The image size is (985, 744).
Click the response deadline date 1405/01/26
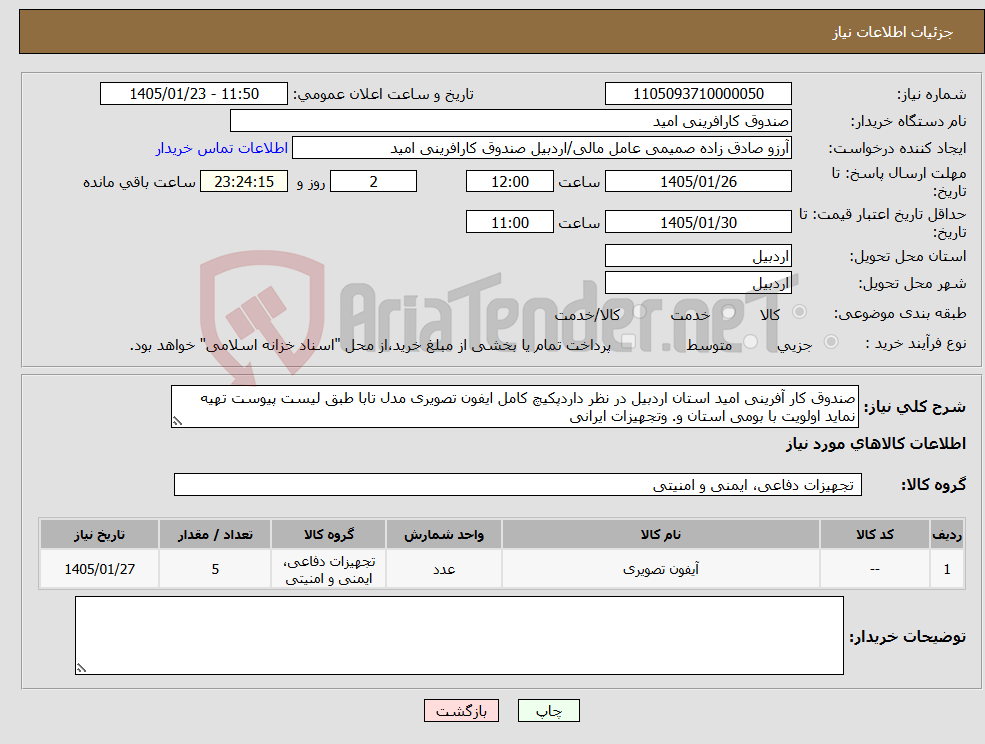[698, 182]
